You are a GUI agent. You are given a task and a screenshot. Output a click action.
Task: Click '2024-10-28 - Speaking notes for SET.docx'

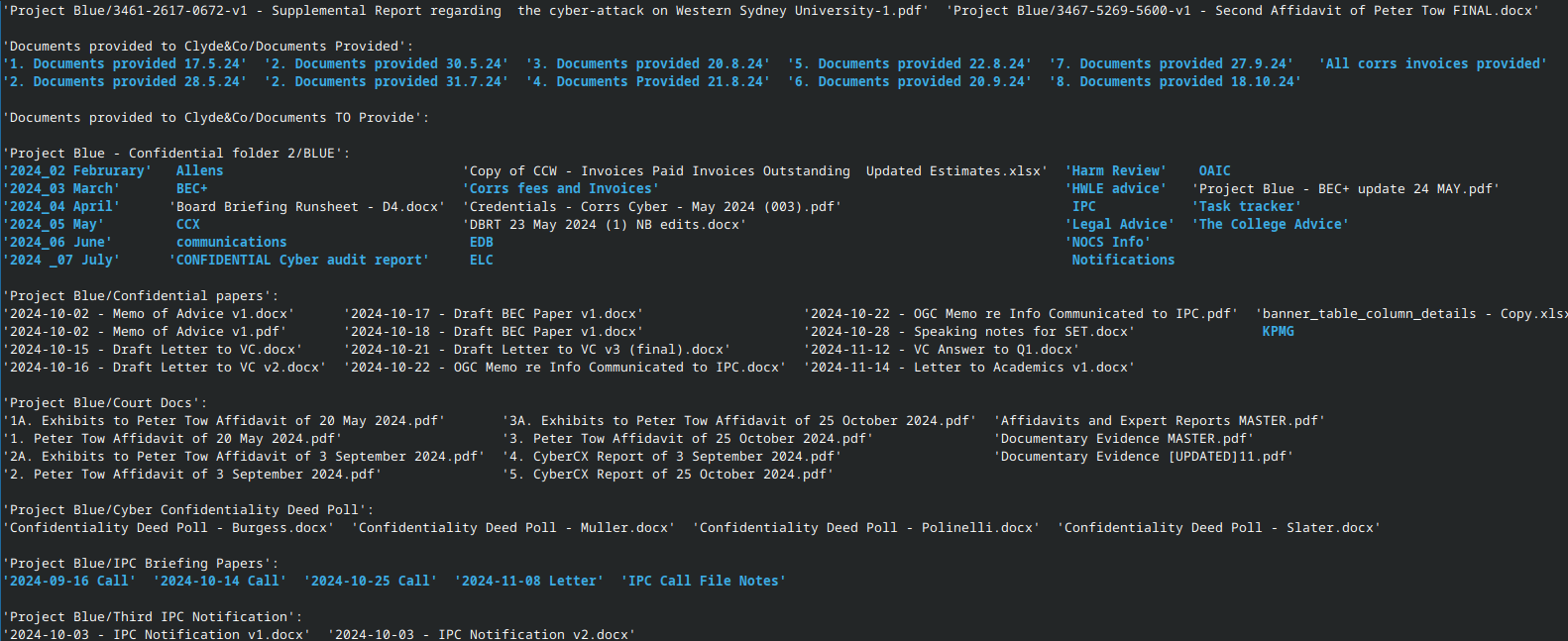(969, 331)
